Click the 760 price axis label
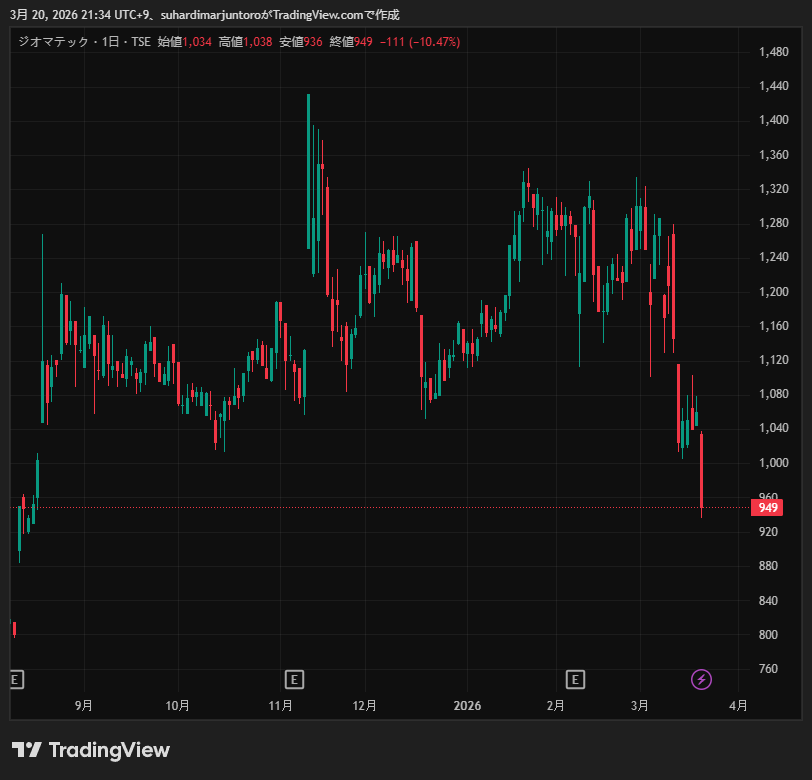 tap(768, 669)
